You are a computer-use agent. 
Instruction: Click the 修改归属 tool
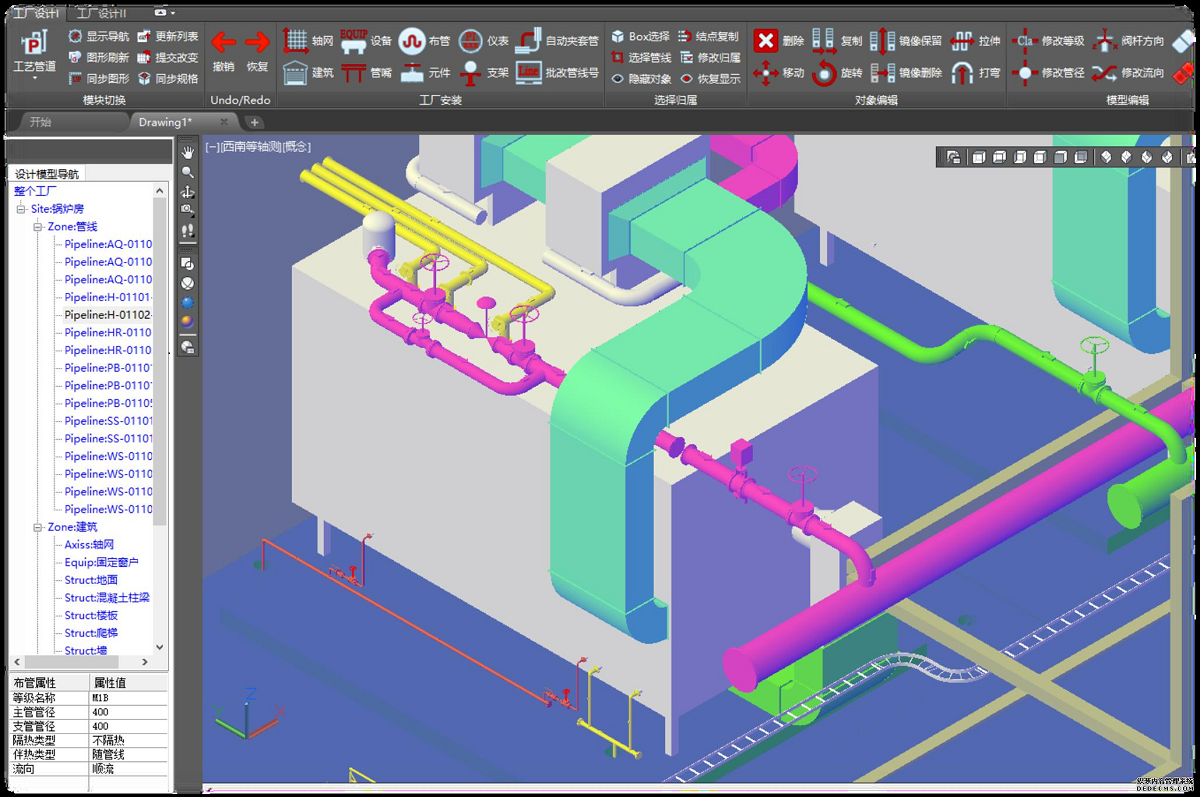710,57
